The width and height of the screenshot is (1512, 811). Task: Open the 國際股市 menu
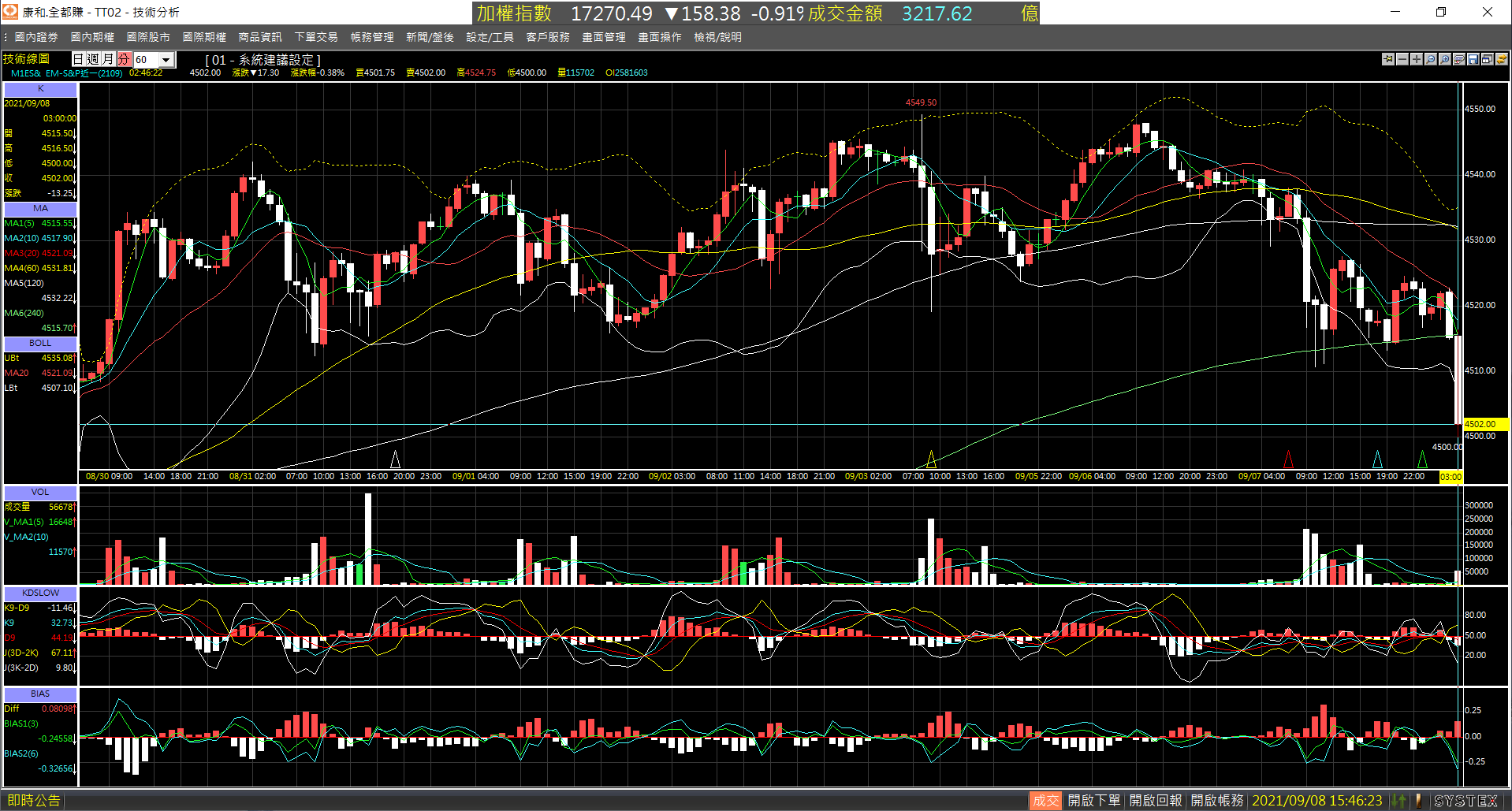click(x=148, y=37)
